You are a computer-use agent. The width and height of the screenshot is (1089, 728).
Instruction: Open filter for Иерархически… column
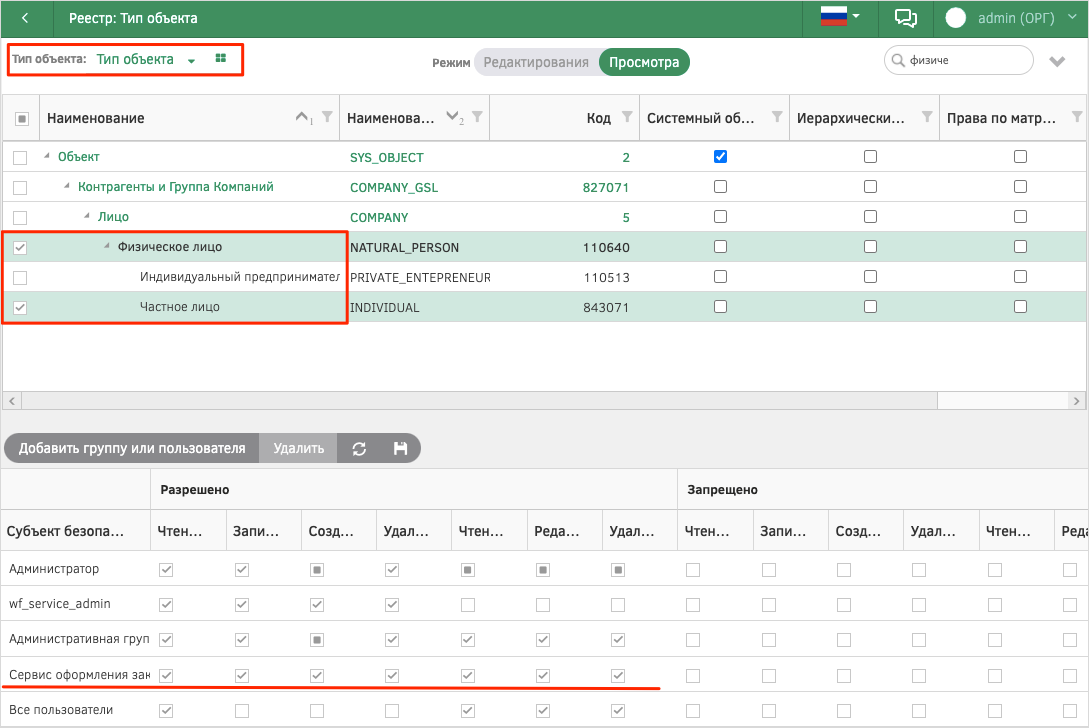(x=927, y=117)
